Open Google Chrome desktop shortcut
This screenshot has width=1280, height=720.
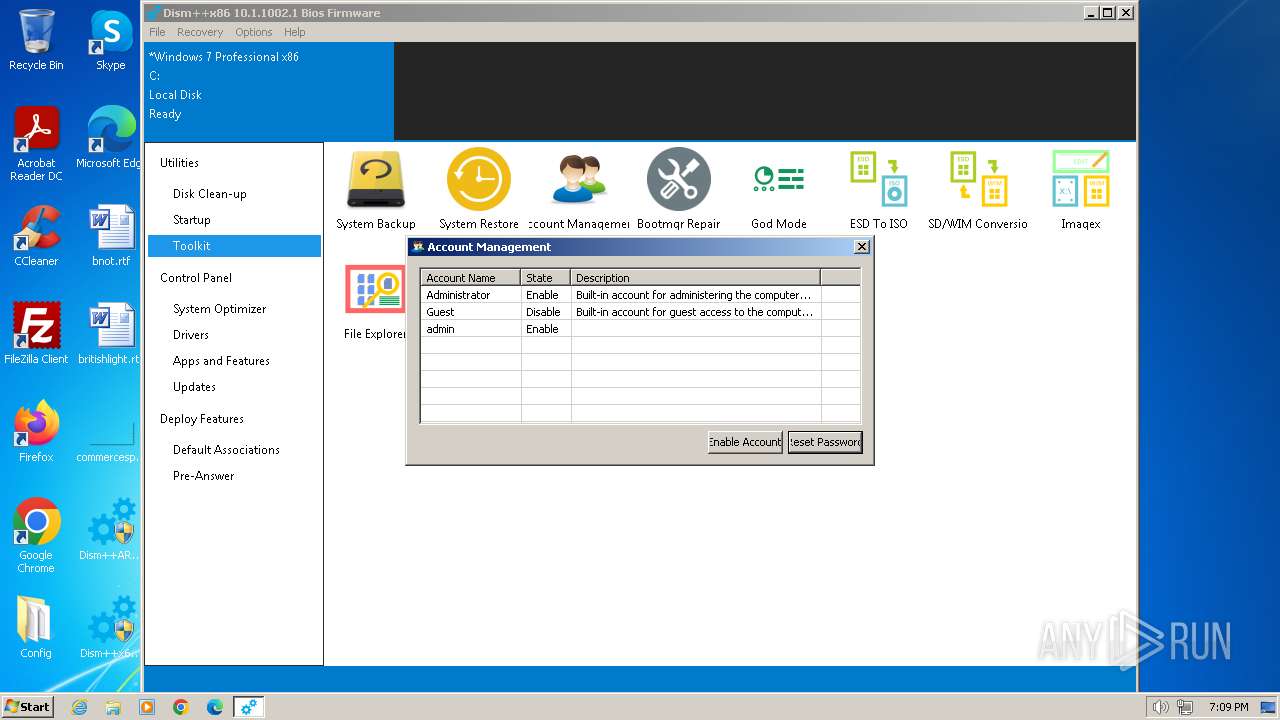[x=36, y=536]
